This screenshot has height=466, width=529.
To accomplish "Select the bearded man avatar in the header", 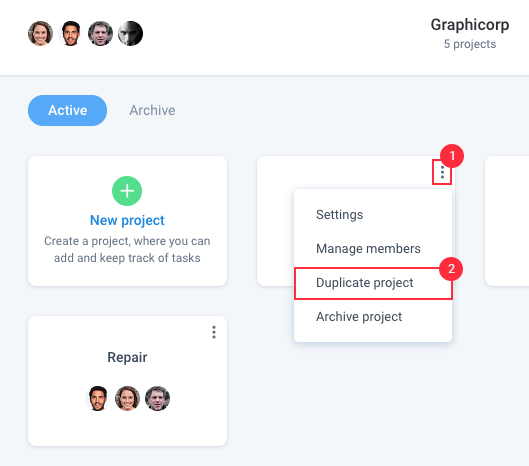I will [x=71, y=33].
